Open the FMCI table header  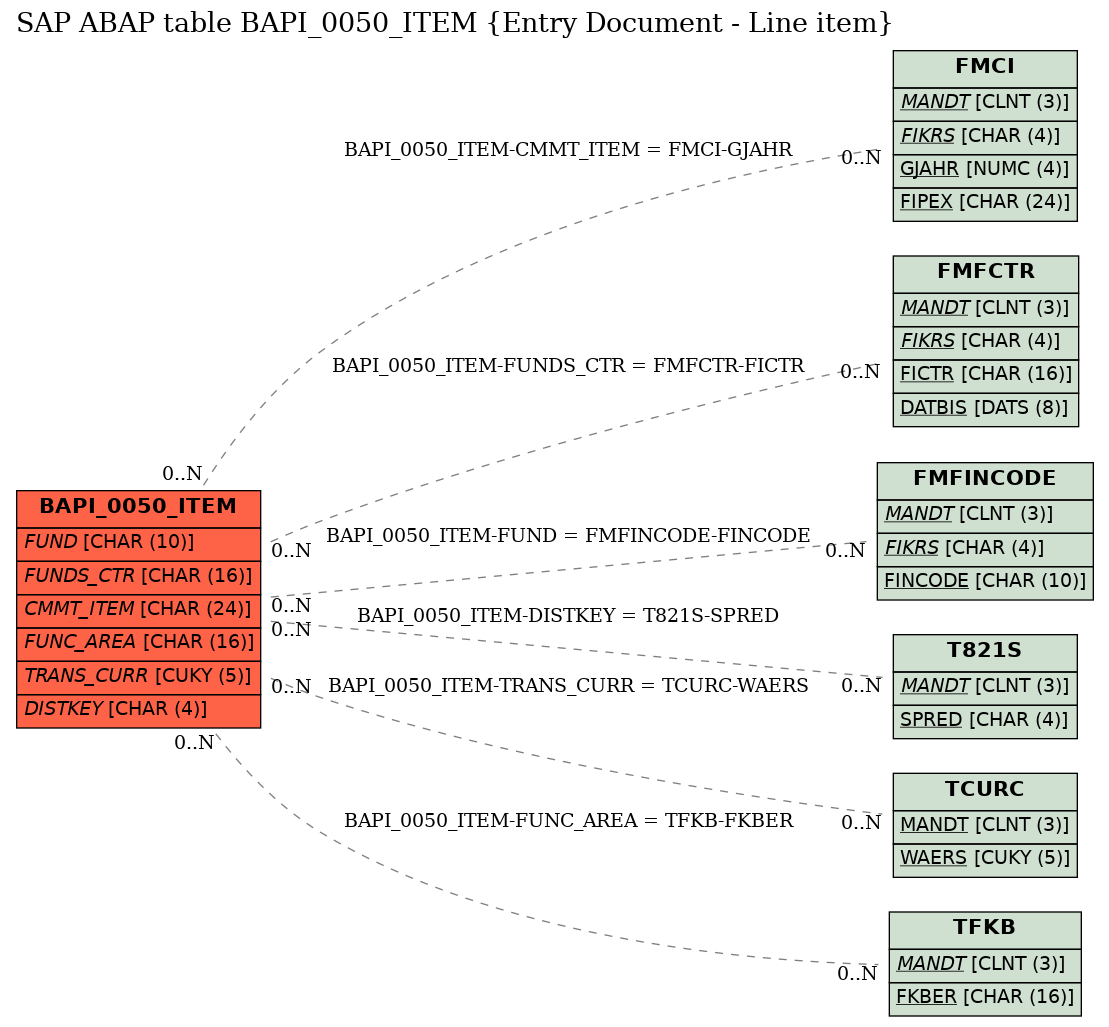click(985, 67)
